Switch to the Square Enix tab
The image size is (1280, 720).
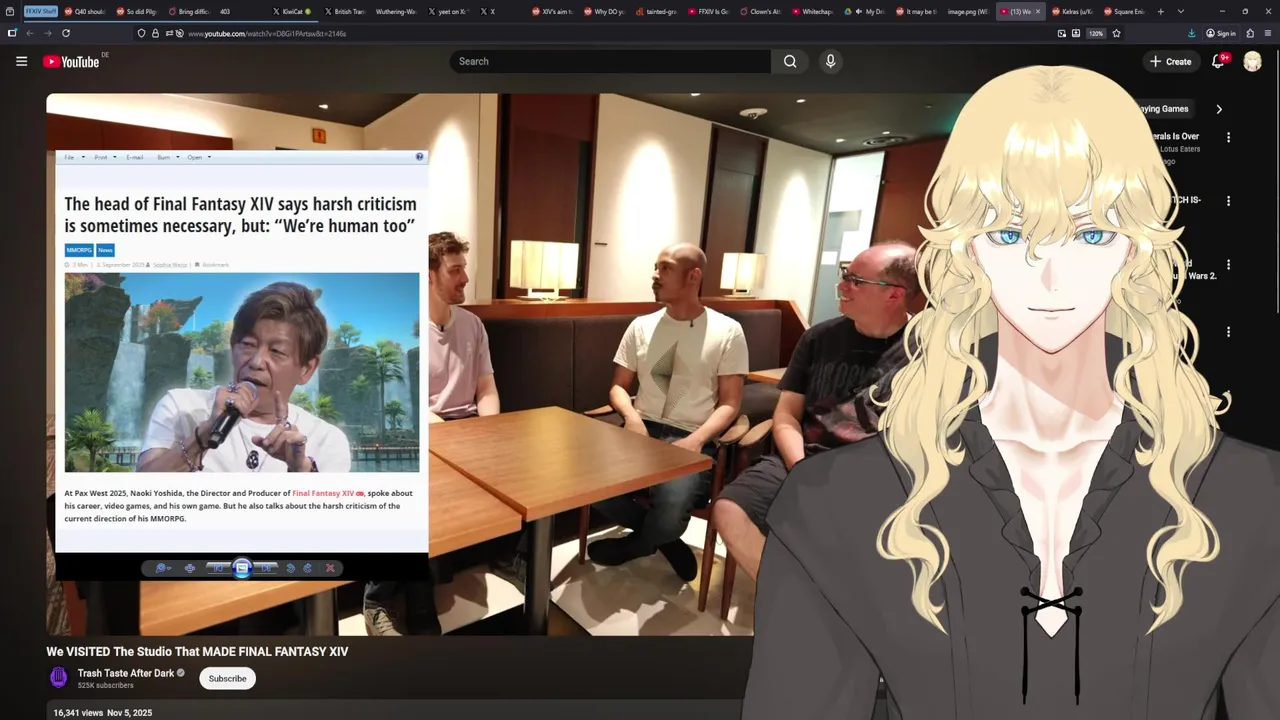click(1125, 11)
